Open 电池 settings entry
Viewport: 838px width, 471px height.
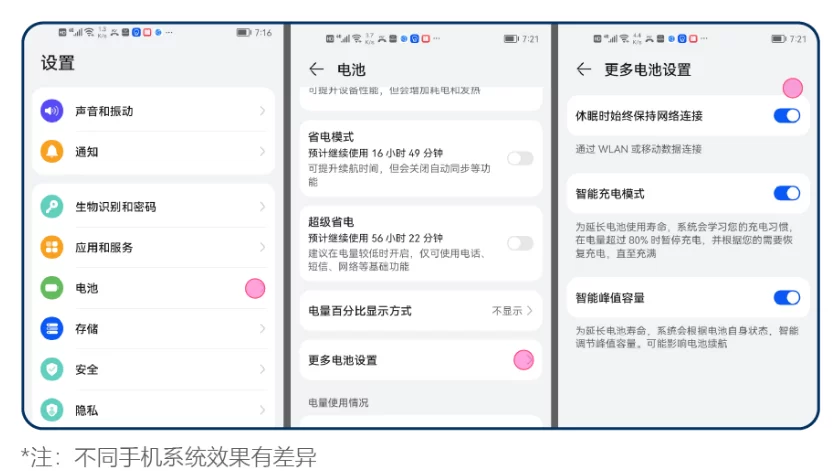(x=153, y=288)
